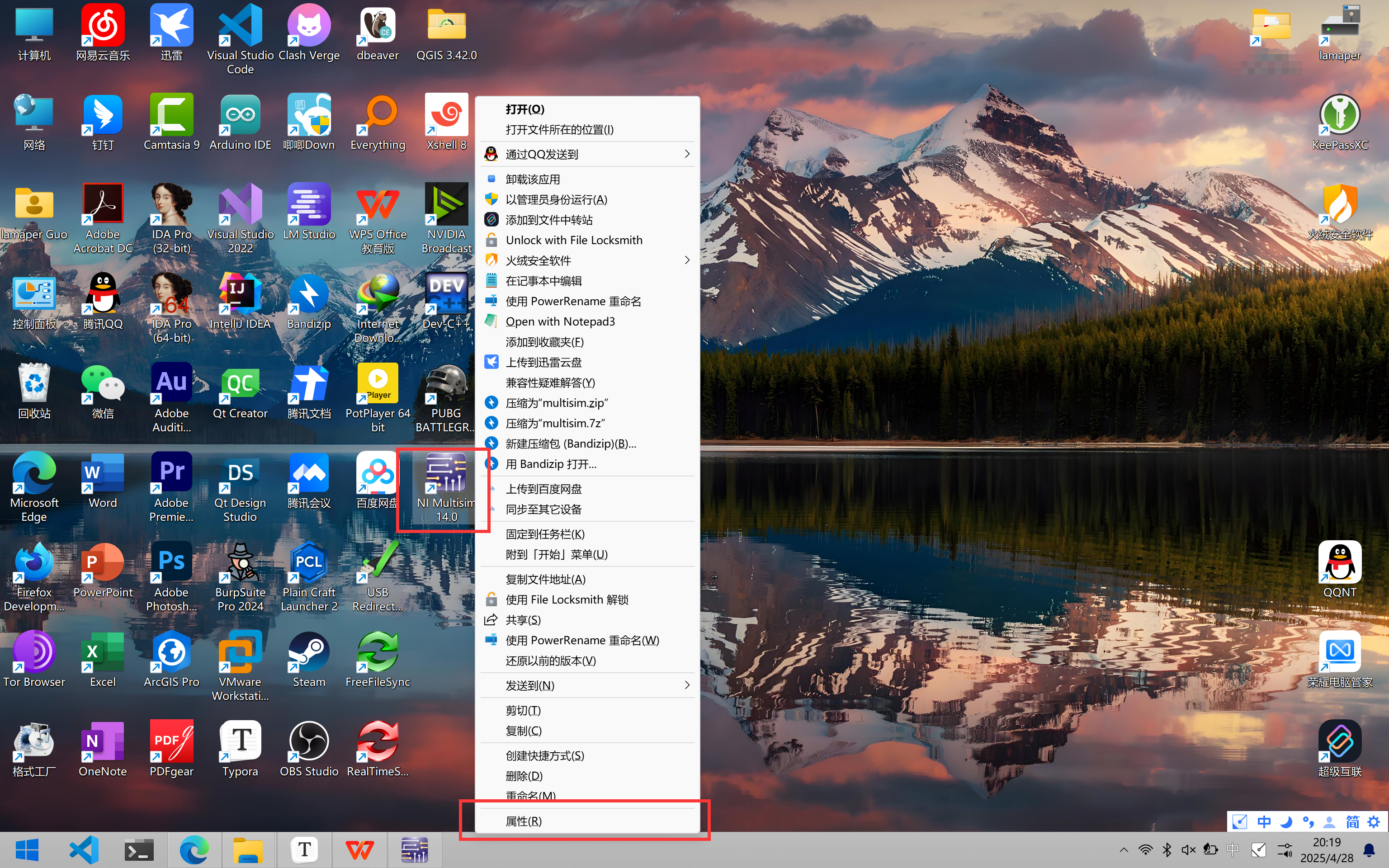Click 打开文件所在的位置(I) in context menu
Image resolution: width=1389 pixels, height=868 pixels.
tap(559, 130)
